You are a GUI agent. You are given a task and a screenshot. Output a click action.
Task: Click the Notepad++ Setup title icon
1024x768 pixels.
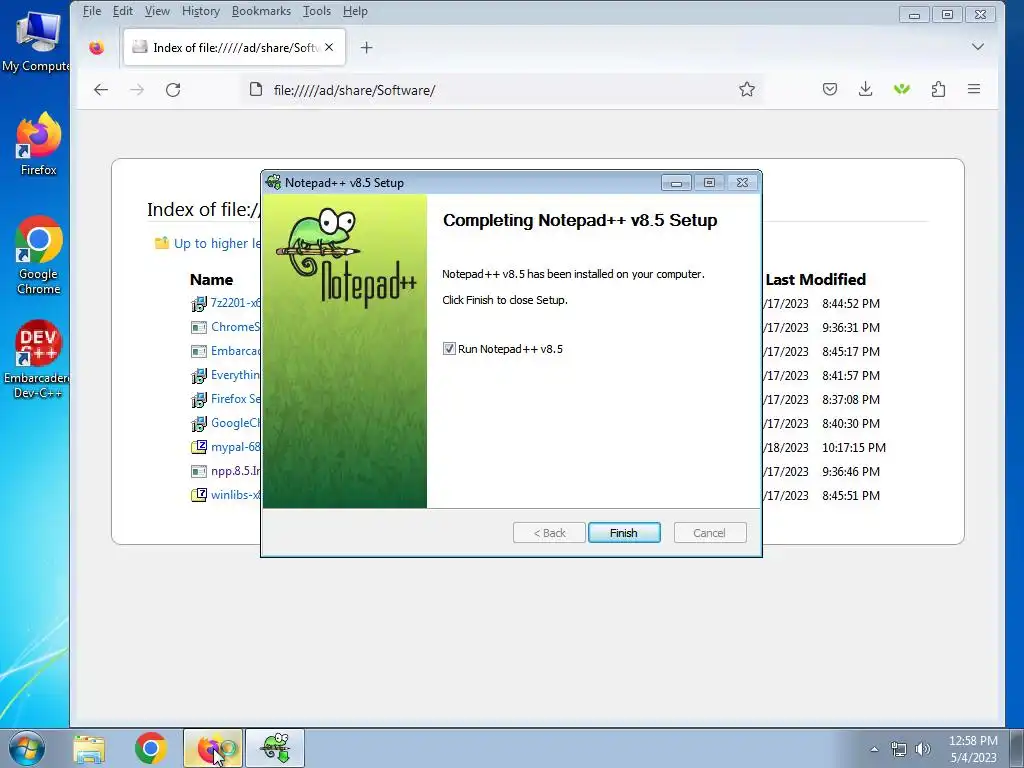click(x=274, y=182)
